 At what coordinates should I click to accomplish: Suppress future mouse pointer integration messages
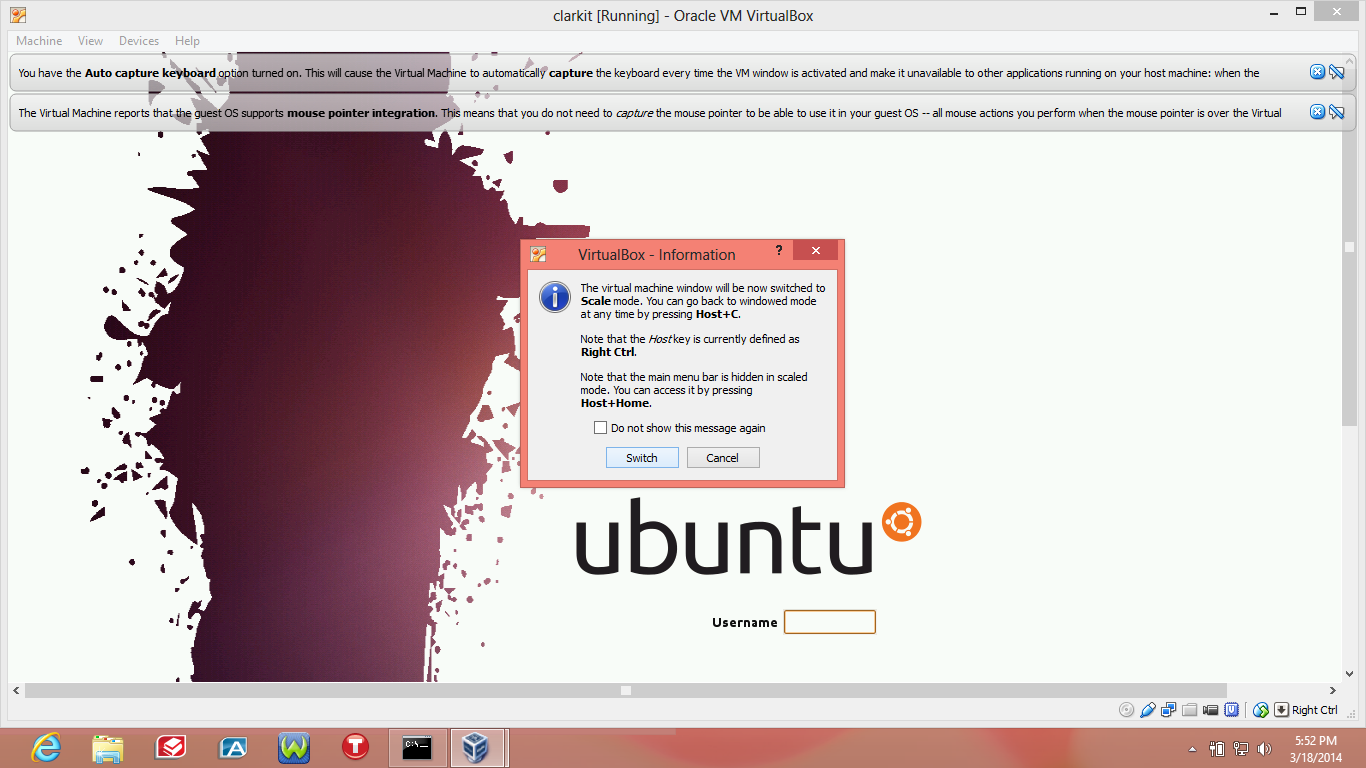pyautogui.click(x=1336, y=112)
